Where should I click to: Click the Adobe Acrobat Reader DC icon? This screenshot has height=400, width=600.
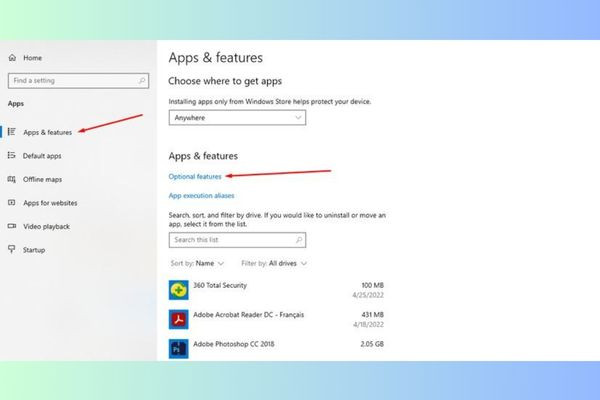tap(179, 319)
